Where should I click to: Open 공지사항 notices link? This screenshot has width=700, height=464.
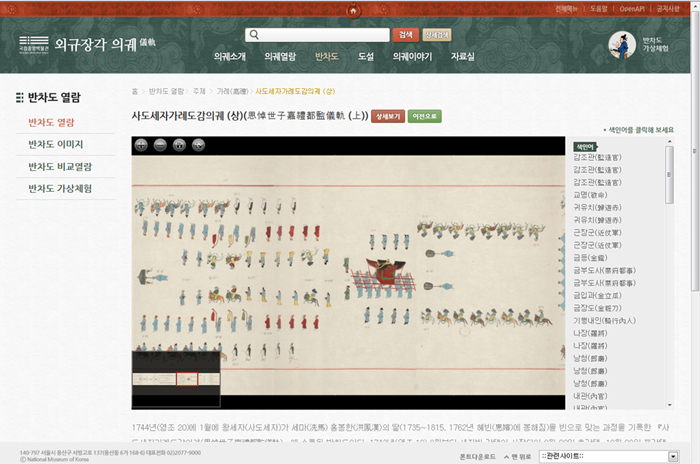(668, 9)
